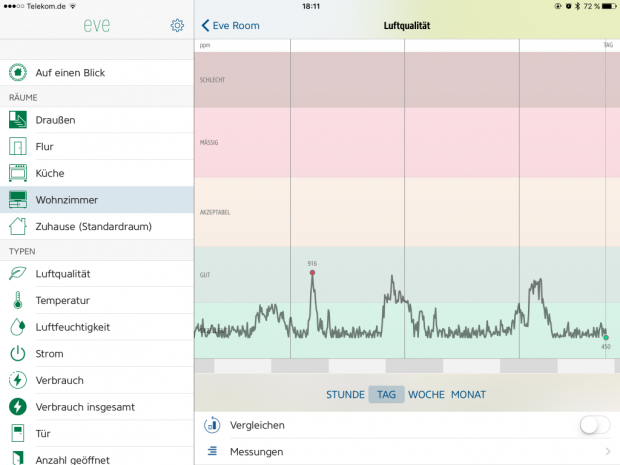620x465 pixels.
Task: Tap the GUT quality band label
Action: [205, 275]
